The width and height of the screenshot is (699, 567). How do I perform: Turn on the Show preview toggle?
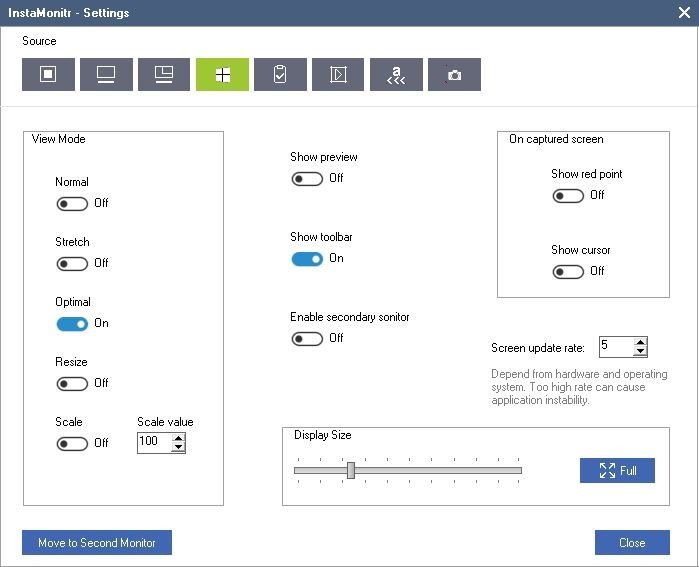pyautogui.click(x=307, y=179)
